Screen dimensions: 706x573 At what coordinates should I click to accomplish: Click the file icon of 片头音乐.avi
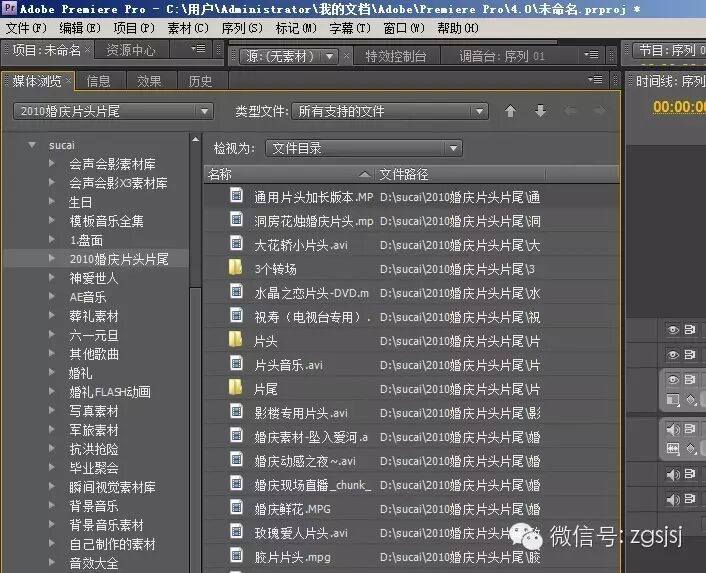click(236, 364)
